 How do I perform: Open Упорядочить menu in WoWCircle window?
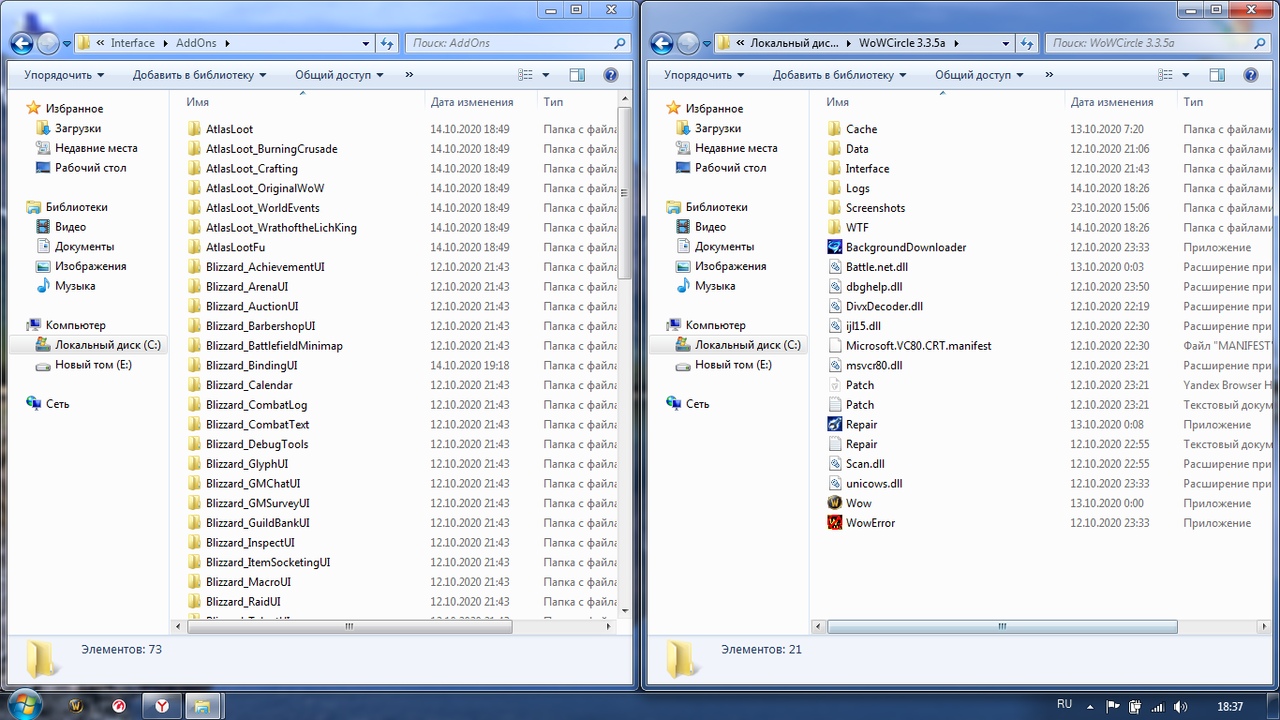click(704, 75)
